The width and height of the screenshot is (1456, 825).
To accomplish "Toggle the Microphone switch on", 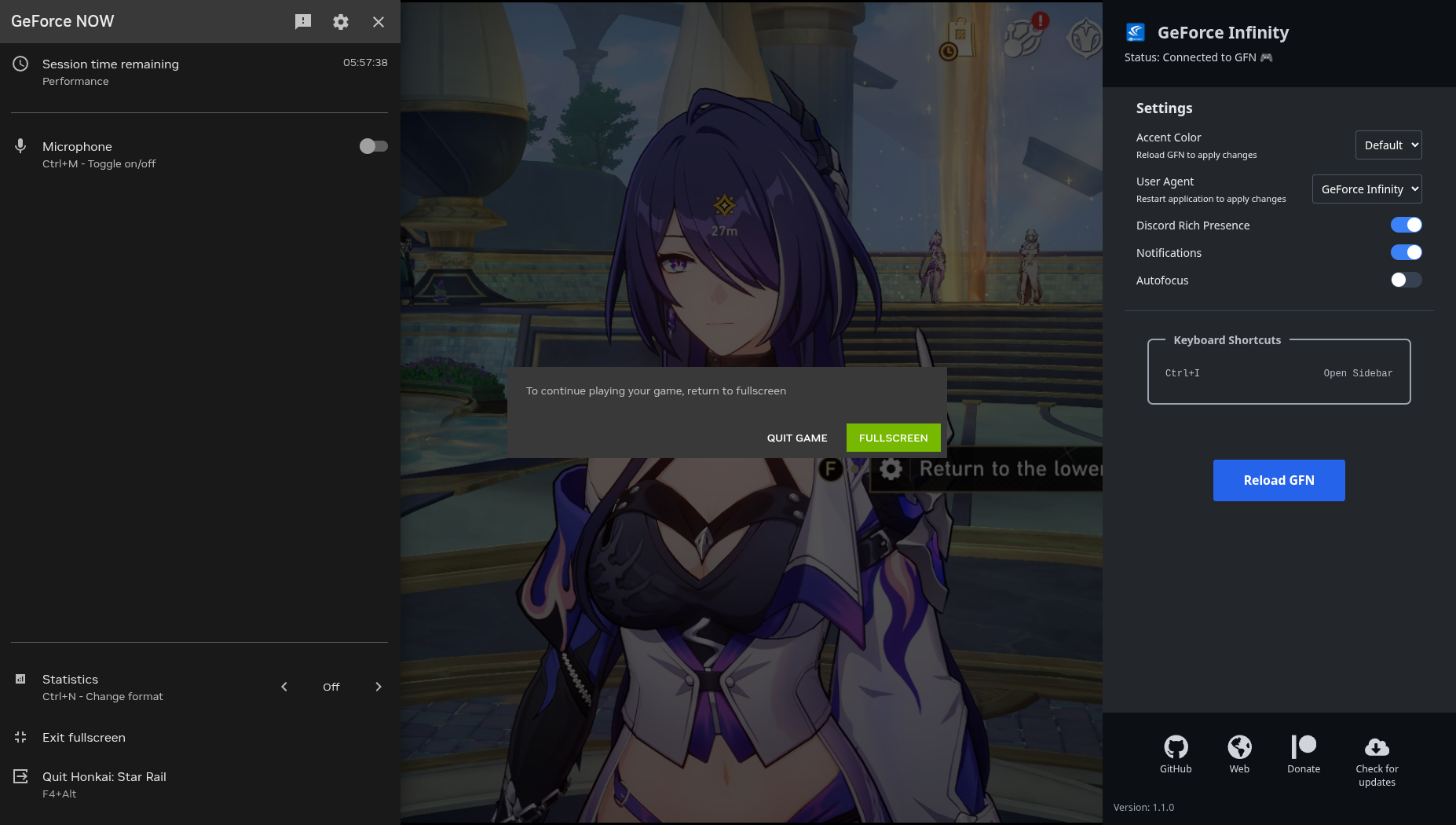I will [374, 146].
